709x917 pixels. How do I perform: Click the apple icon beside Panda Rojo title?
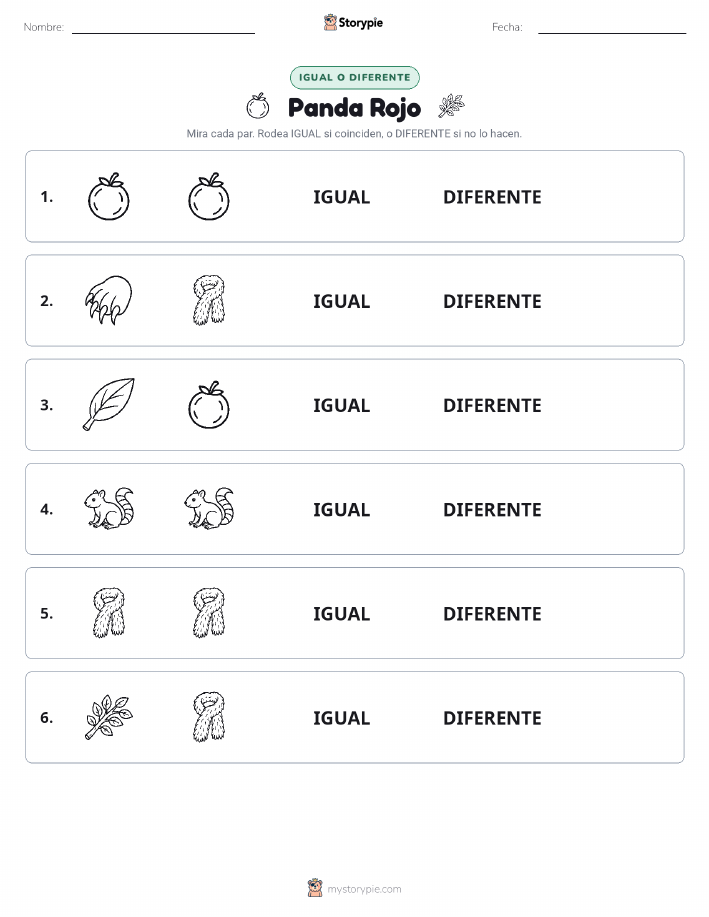coord(257,106)
